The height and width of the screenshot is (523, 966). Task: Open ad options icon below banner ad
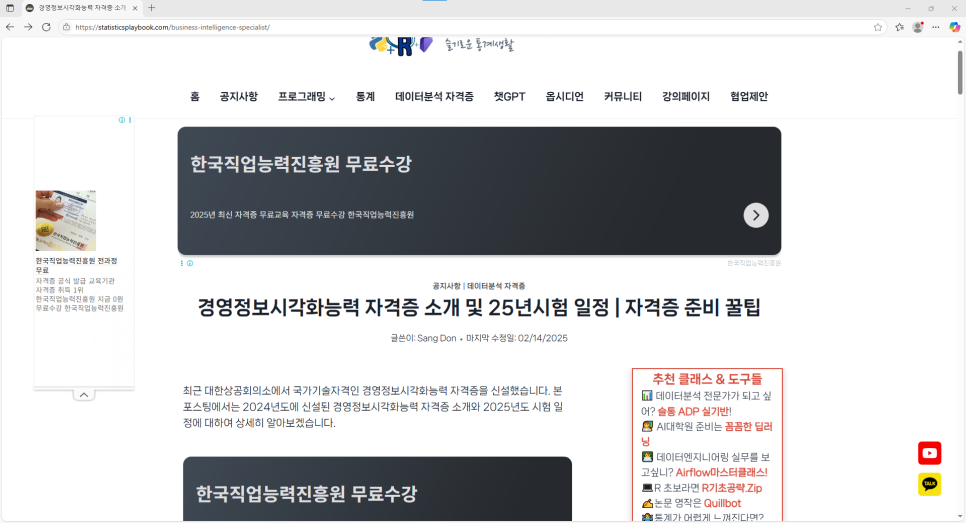[x=182, y=263]
